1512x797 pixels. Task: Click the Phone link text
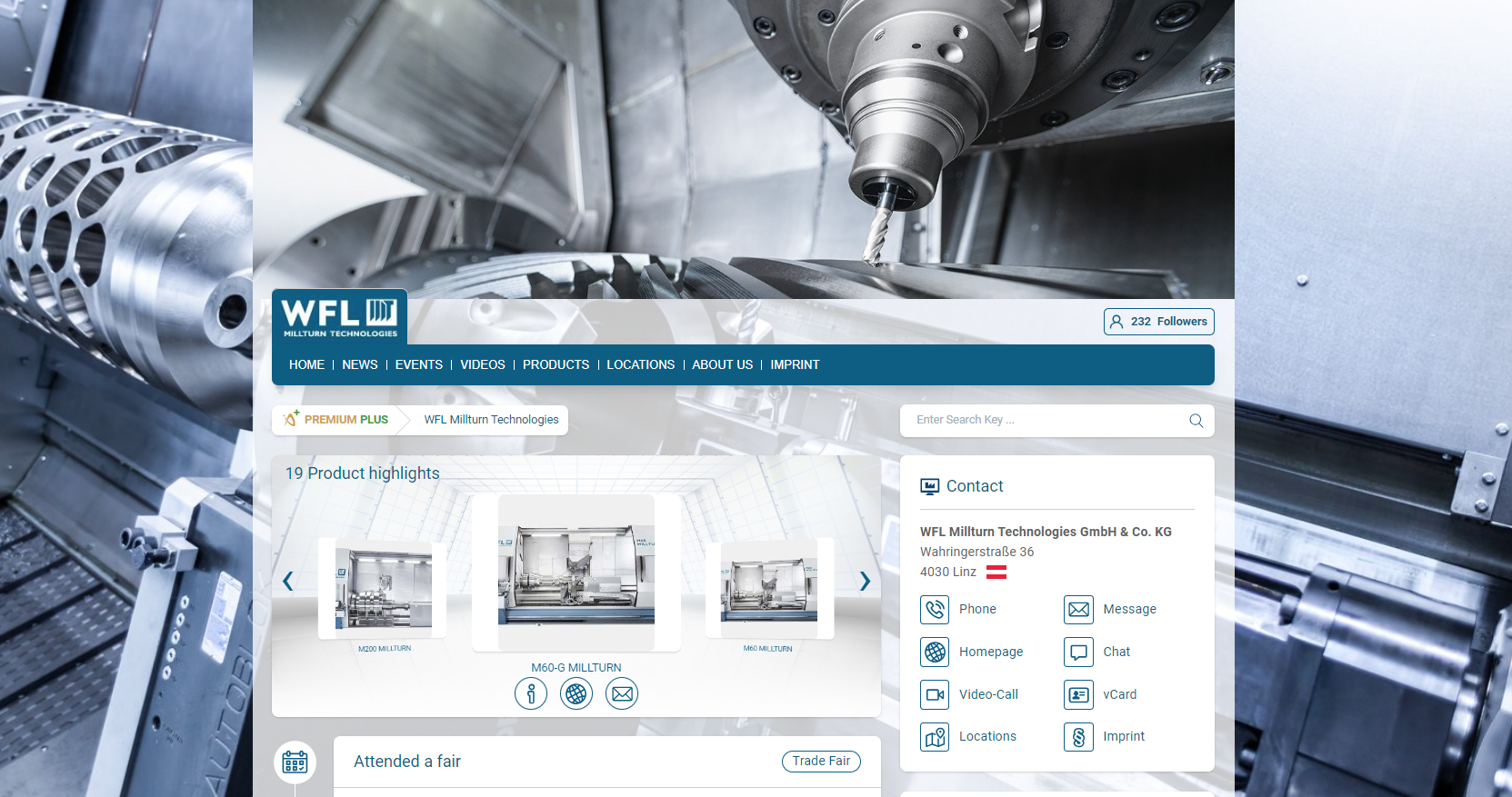click(977, 609)
